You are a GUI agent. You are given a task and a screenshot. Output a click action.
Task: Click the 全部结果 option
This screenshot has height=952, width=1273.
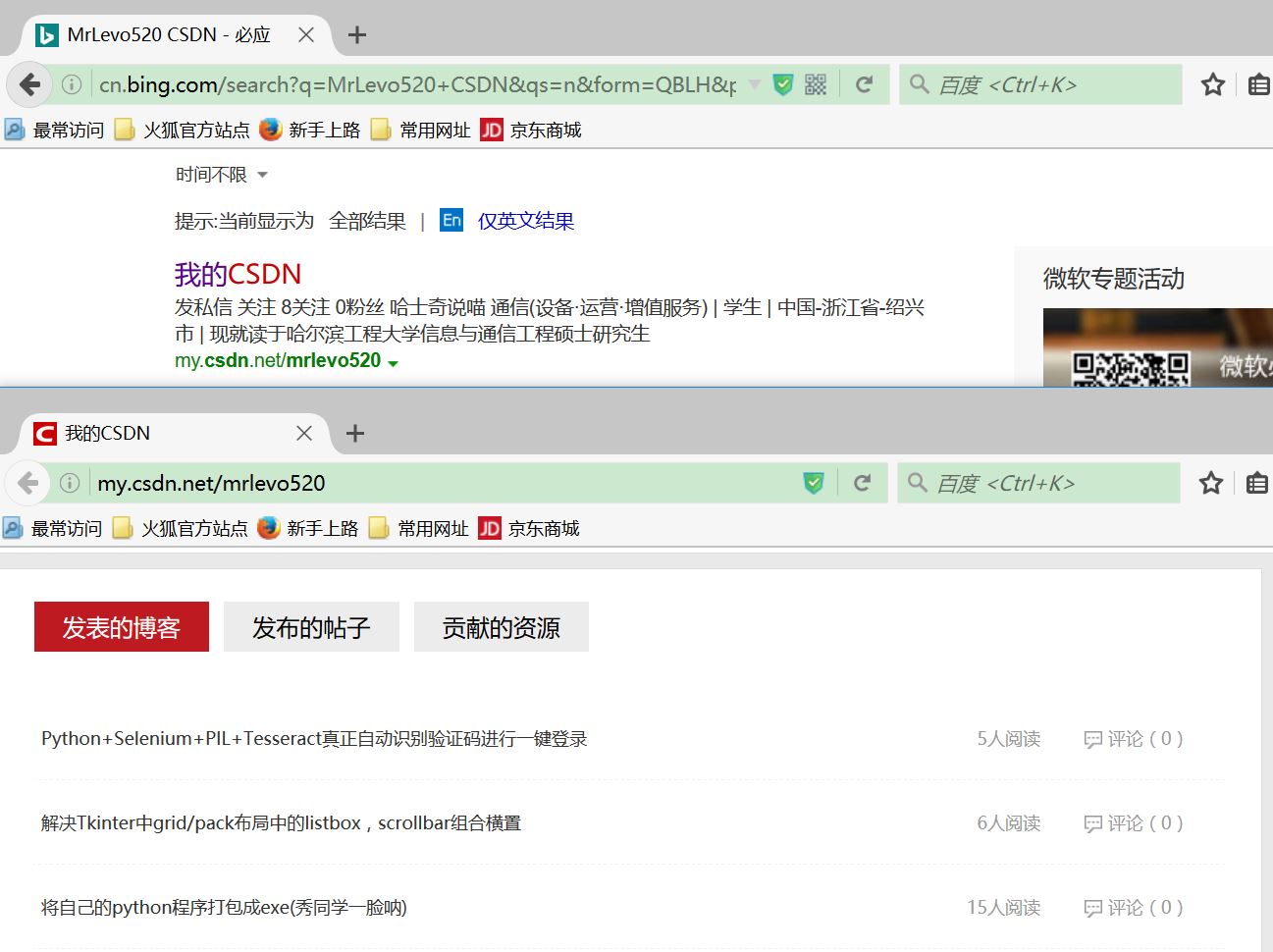pos(367,221)
